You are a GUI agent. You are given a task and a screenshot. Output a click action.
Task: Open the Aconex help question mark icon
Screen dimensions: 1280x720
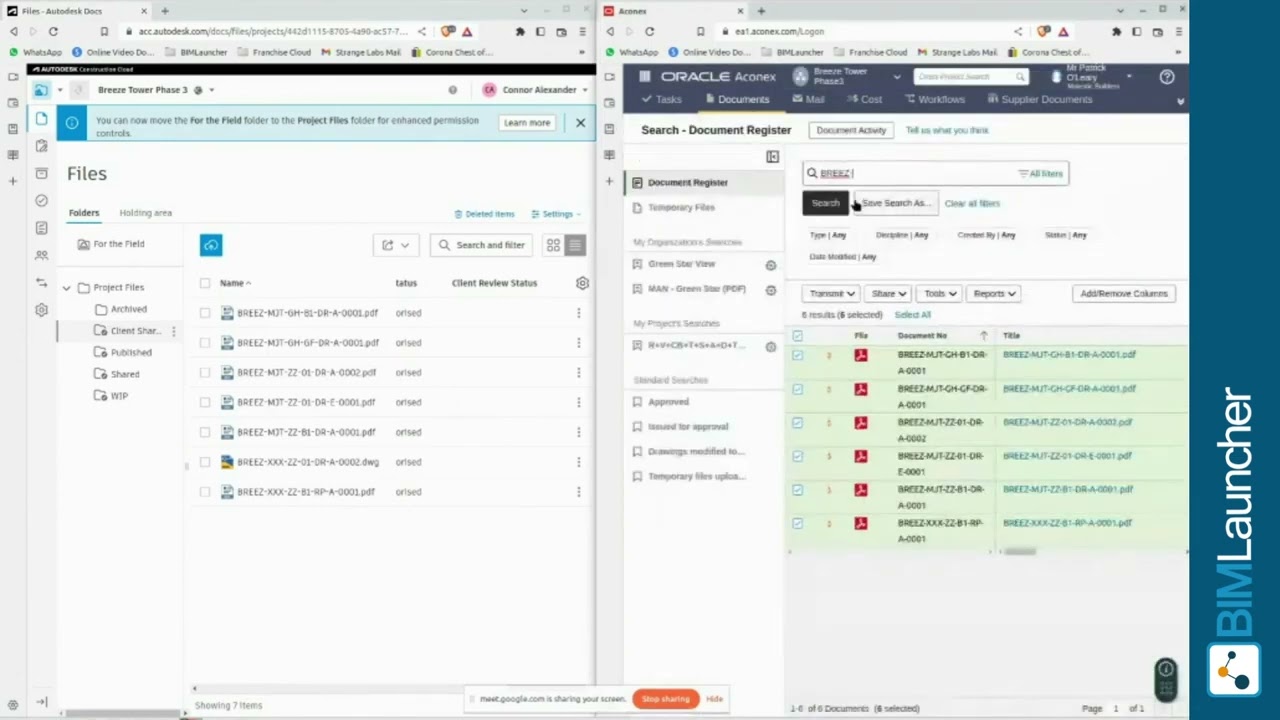pyautogui.click(x=1167, y=77)
